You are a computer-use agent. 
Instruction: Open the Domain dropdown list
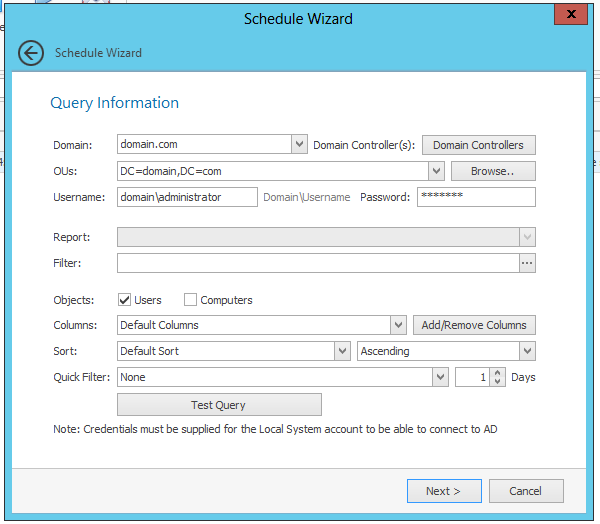coord(299,145)
